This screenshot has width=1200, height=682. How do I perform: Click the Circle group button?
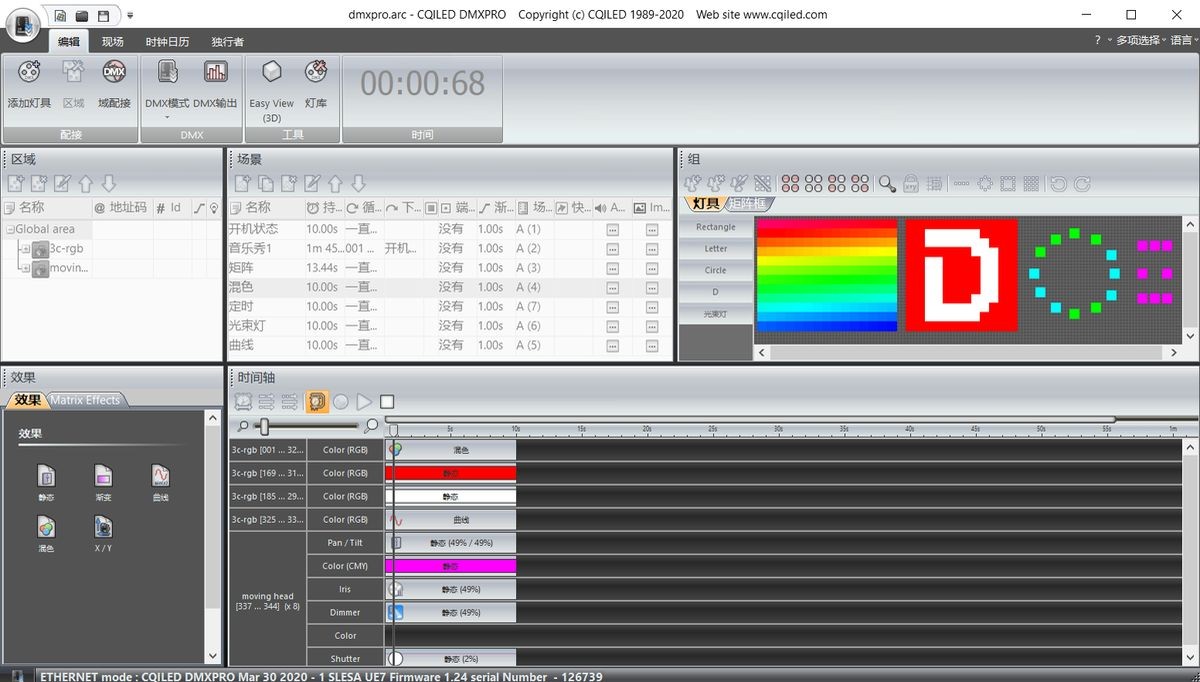(715, 270)
